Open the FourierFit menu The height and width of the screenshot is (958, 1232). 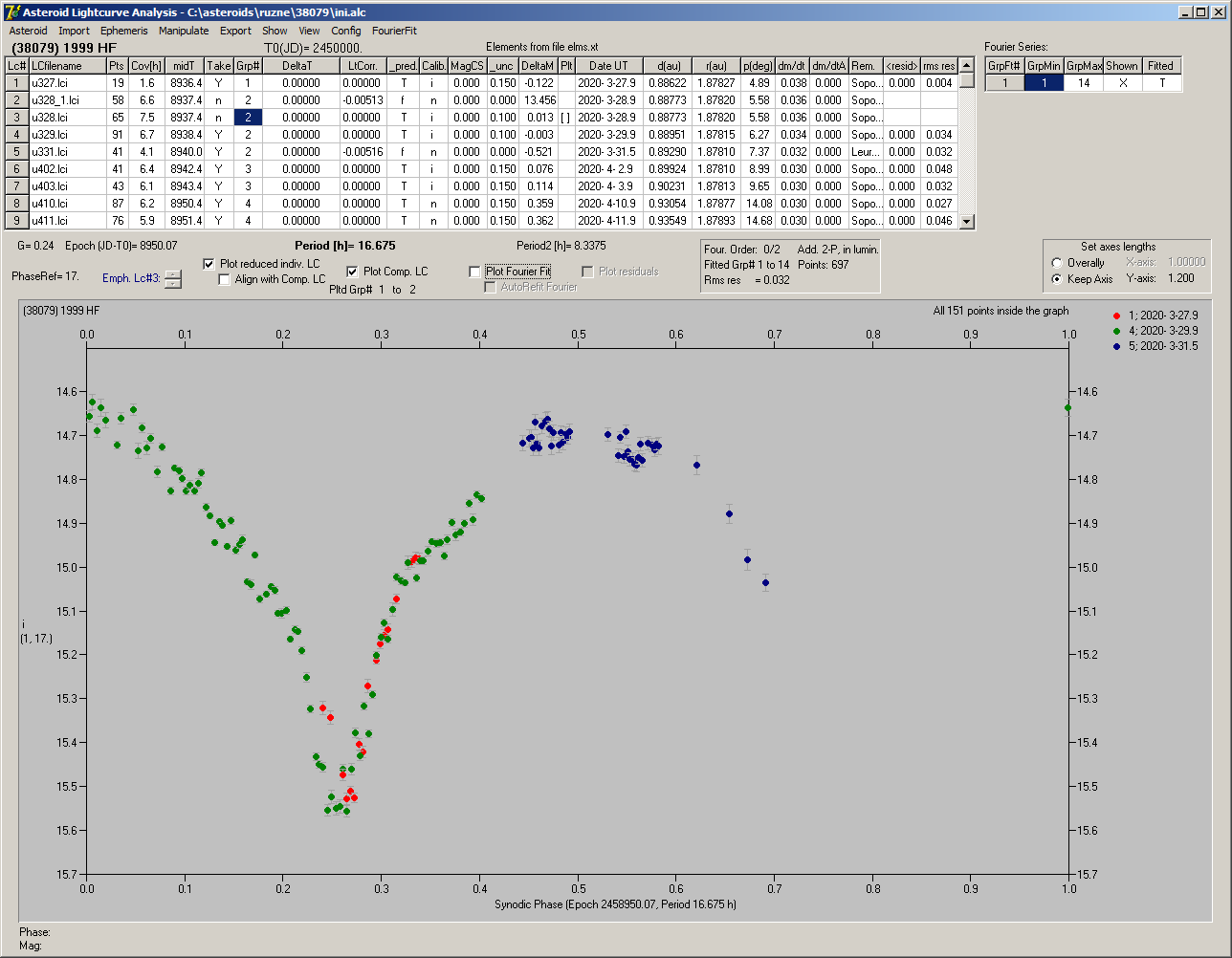pos(394,31)
